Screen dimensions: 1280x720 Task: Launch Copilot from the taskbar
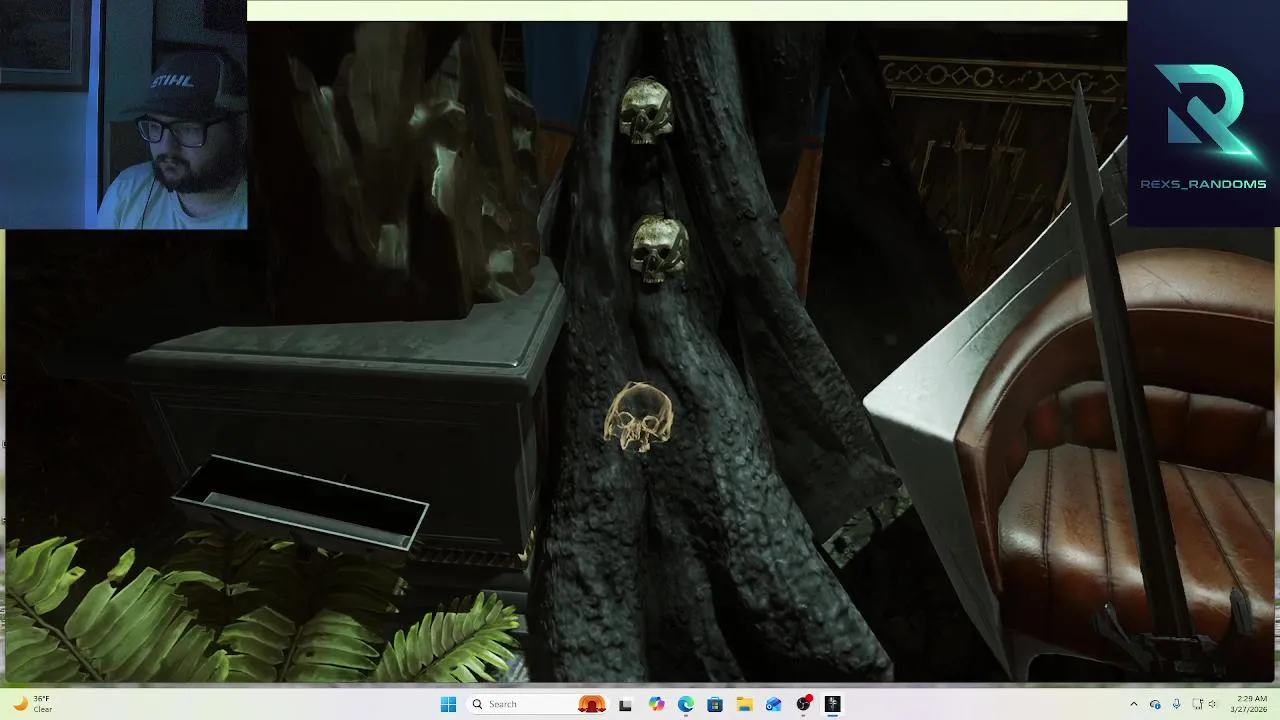656,704
